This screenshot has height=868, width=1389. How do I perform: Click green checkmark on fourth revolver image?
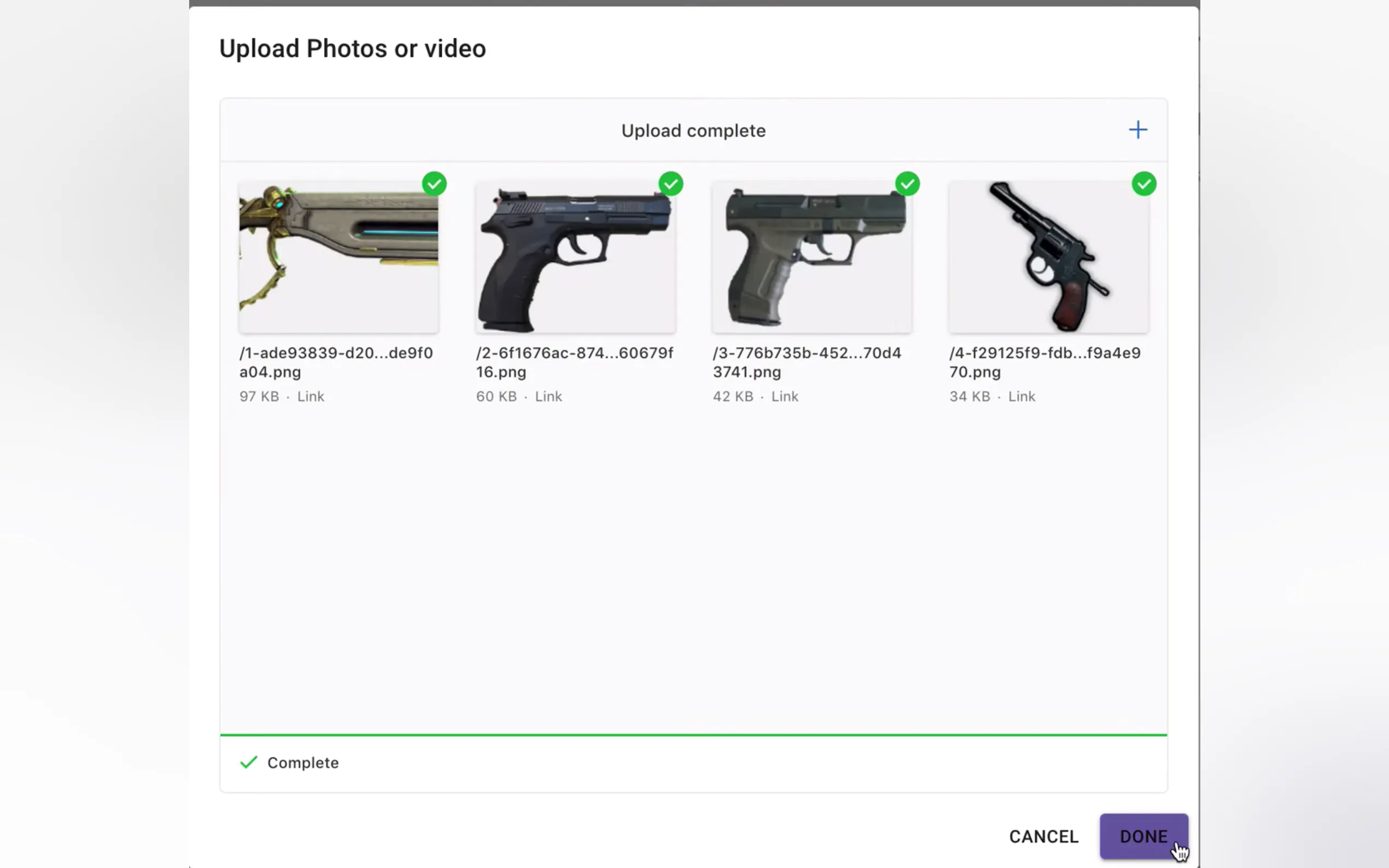point(1144,184)
